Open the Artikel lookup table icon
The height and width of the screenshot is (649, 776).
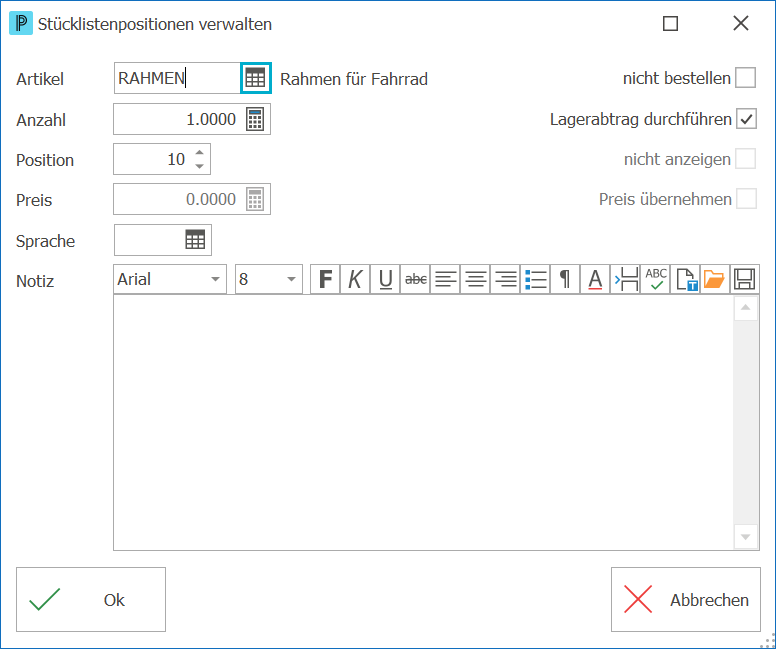tap(255, 78)
